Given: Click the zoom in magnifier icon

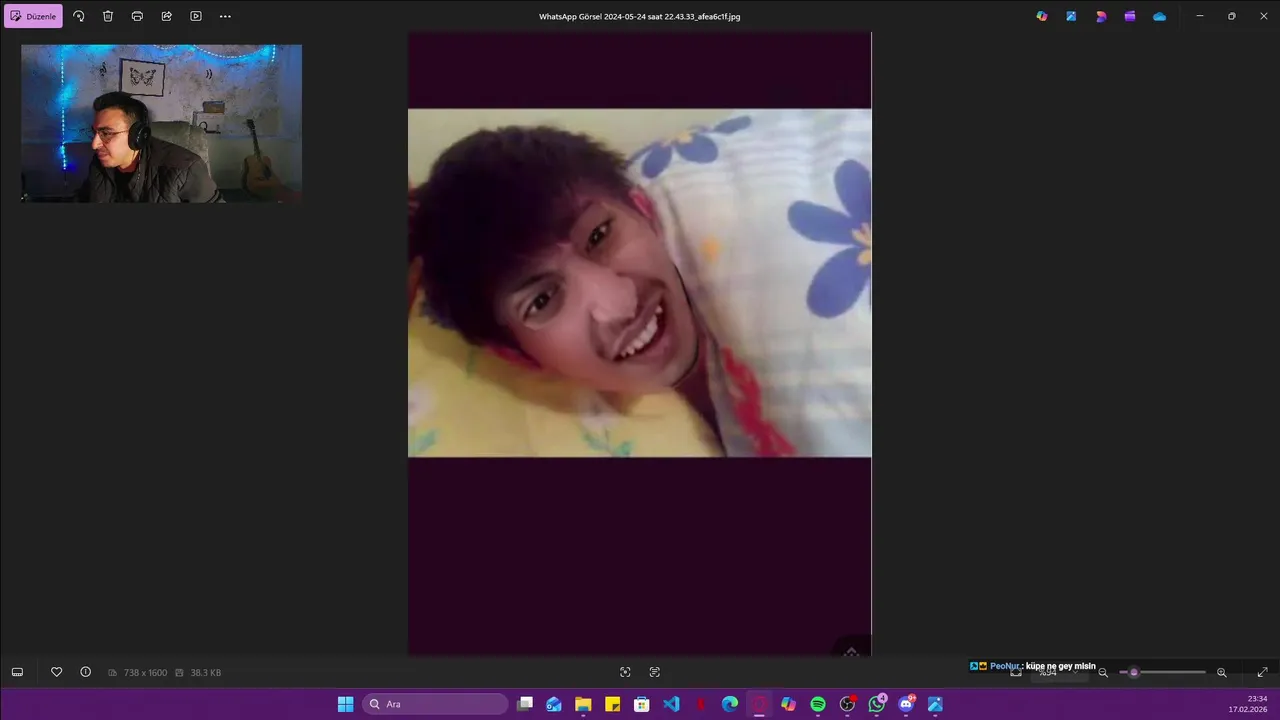Looking at the screenshot, I should [1221, 673].
